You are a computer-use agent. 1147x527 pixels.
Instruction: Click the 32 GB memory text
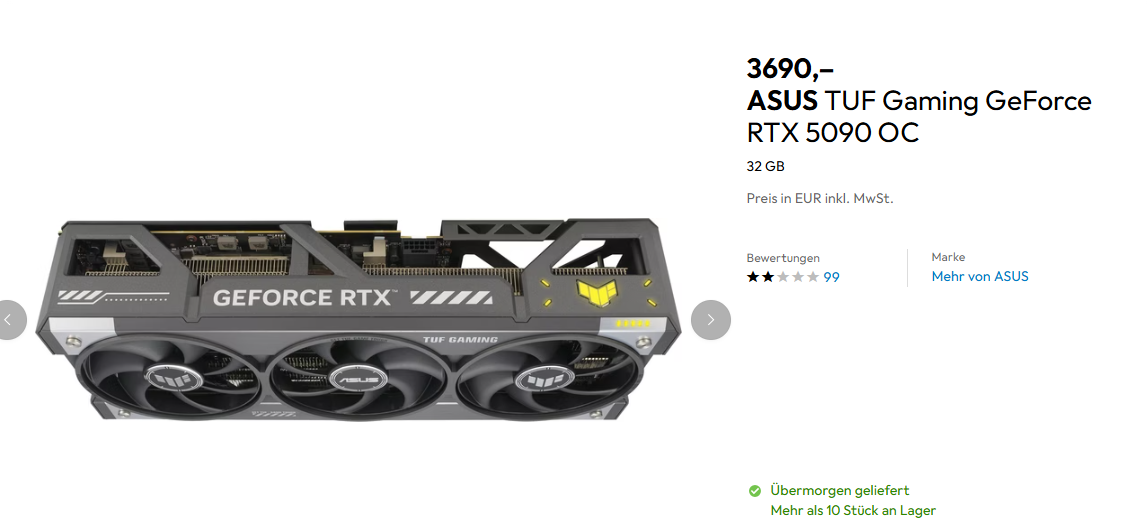coord(765,166)
